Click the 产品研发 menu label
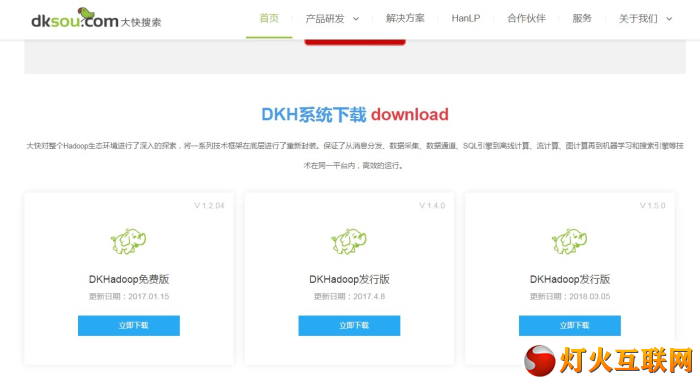The width and height of the screenshot is (700, 385). [x=325, y=19]
